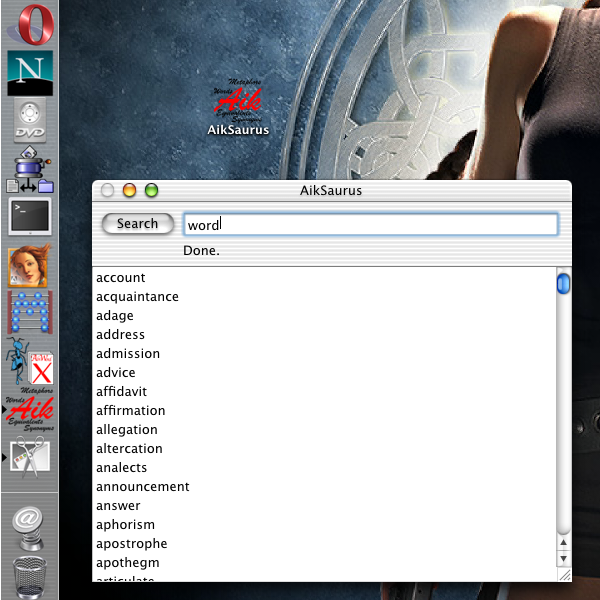This screenshot has height=600, width=600.
Task: Click the AikSaurus icon in the dock
Action: click(30, 412)
